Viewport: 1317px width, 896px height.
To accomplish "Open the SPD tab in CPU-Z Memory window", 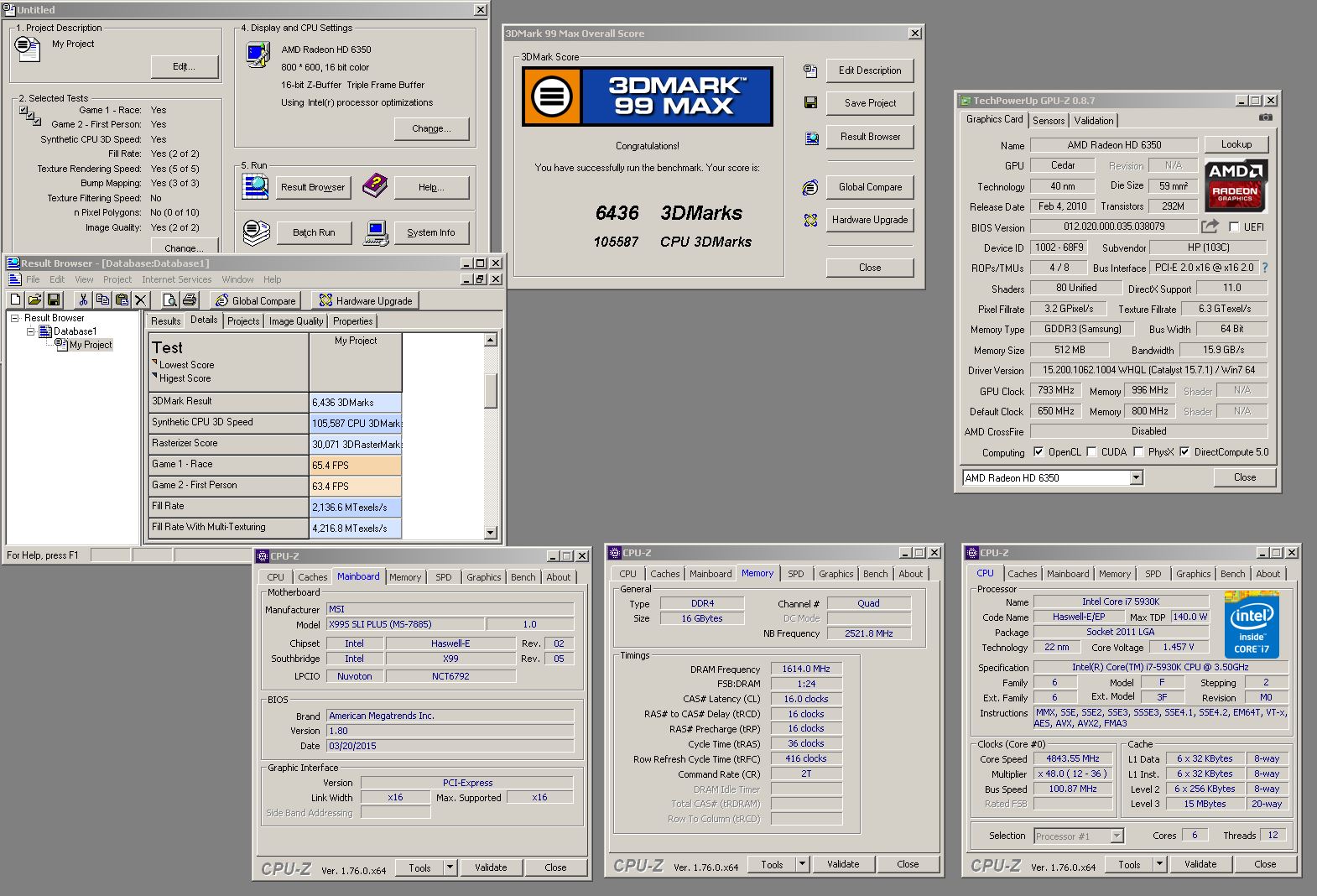I will click(x=796, y=574).
